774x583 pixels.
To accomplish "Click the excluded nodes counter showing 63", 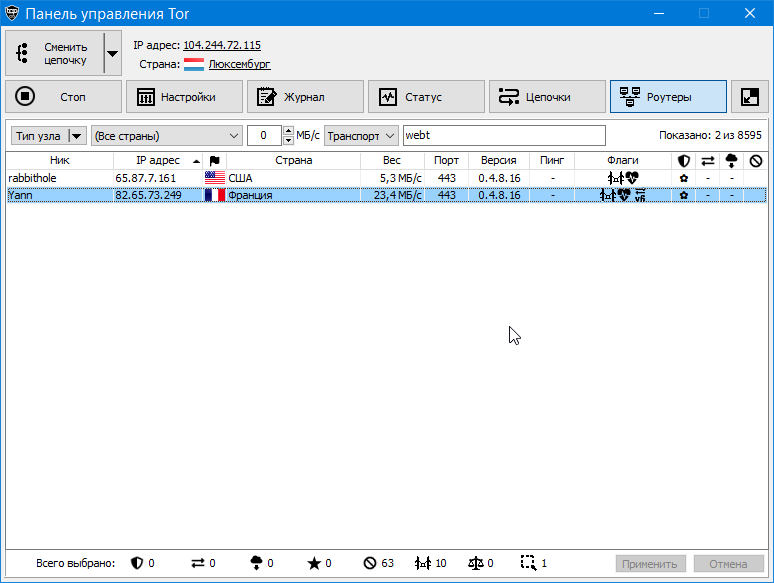I will pos(379,563).
